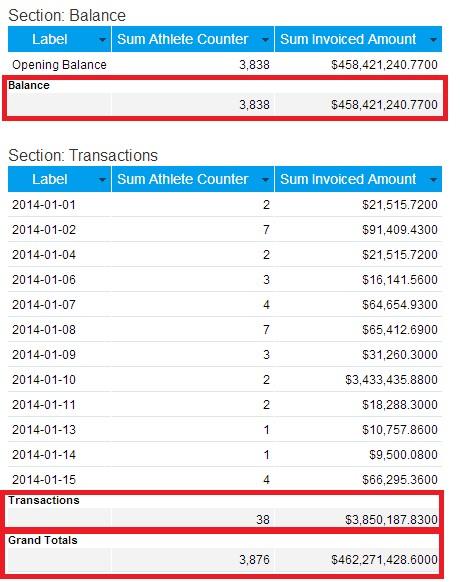The width and height of the screenshot is (460, 582).
Task: Select the 2014-01-02 date label
Action: click(x=44, y=230)
